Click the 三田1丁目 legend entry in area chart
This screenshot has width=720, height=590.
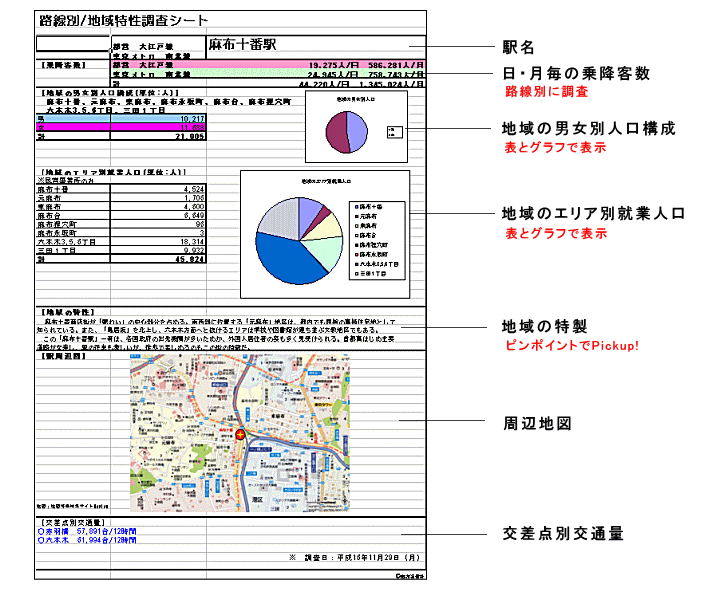pos(370,274)
